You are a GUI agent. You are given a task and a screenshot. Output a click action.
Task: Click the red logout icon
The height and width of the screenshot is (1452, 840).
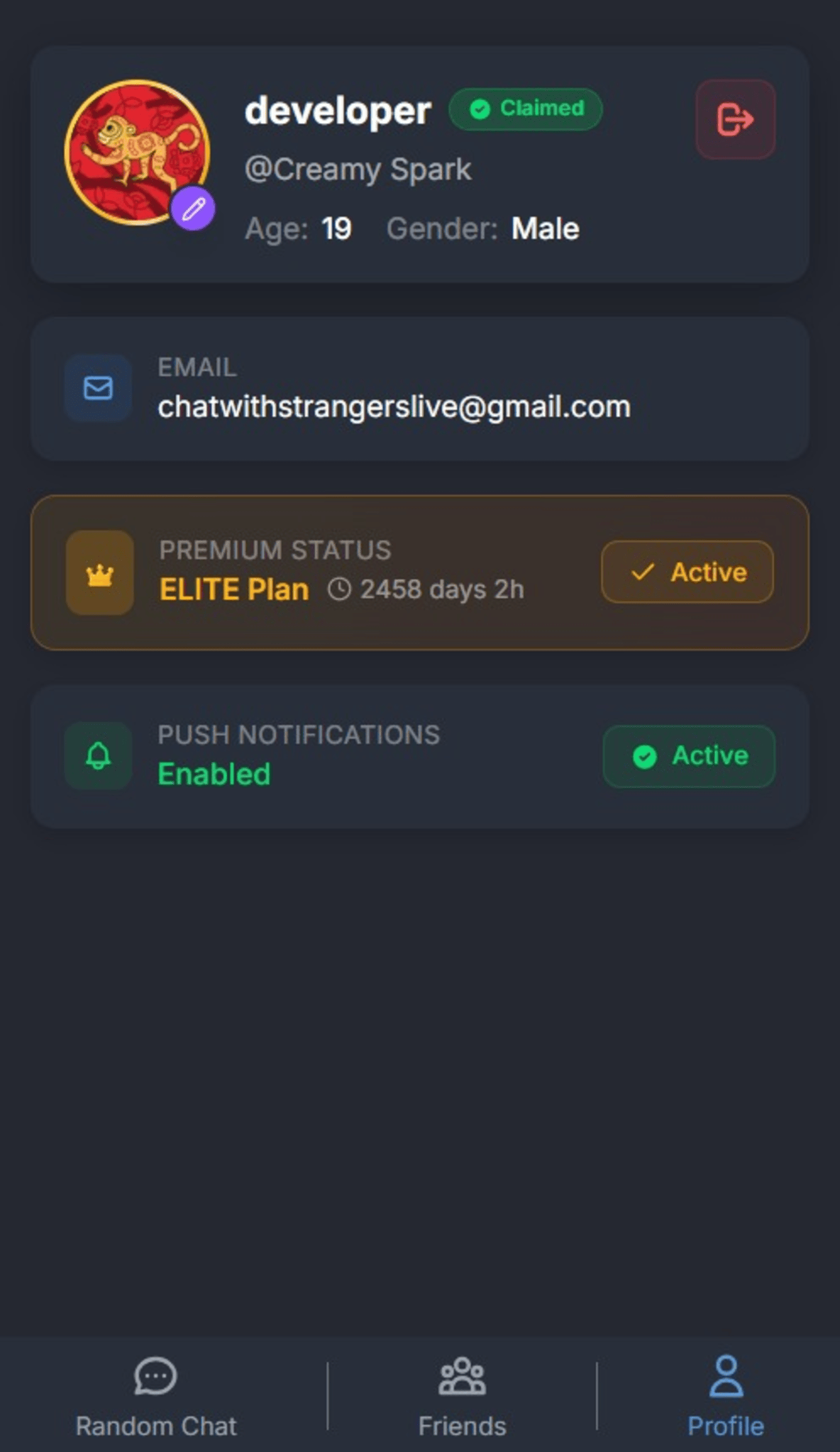pos(735,120)
